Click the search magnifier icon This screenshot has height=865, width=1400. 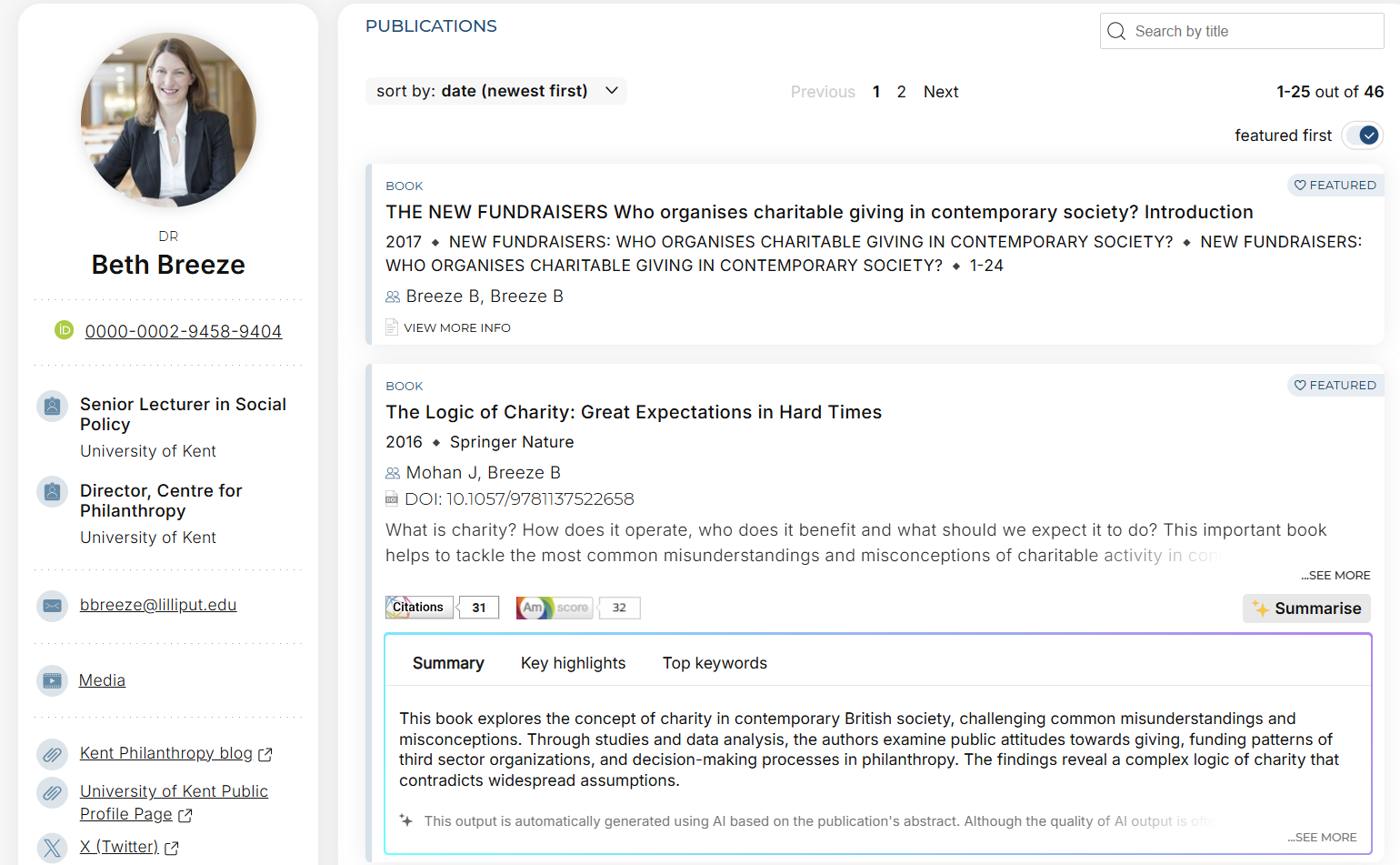[x=1116, y=31]
